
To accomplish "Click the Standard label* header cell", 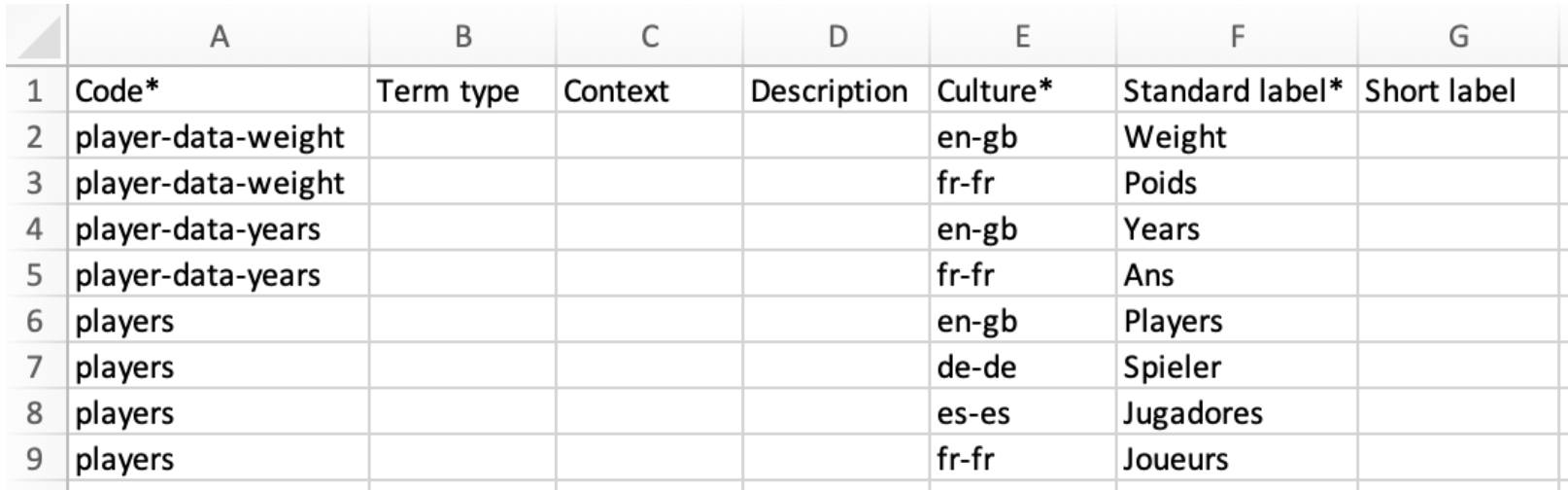I will (x=1237, y=90).
